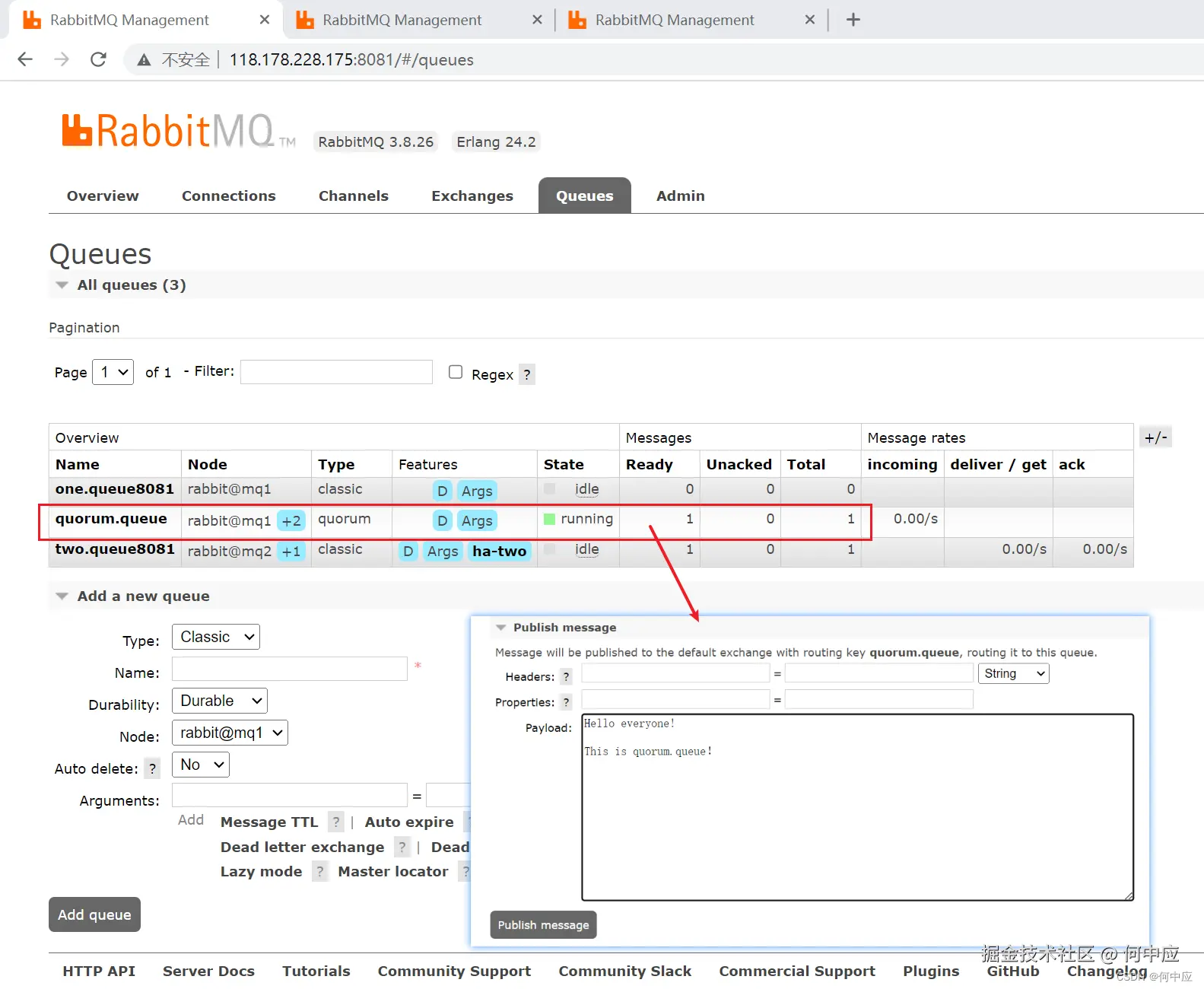Reload the page with the refresh icon

click(98, 59)
